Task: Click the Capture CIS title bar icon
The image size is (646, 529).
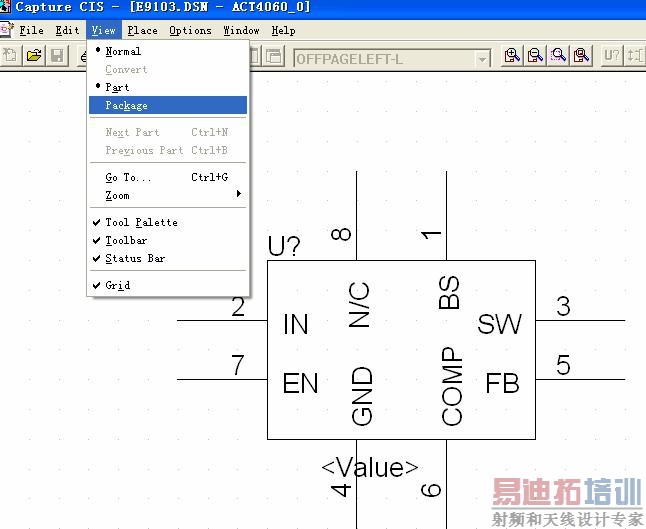Action: [x=5, y=6]
